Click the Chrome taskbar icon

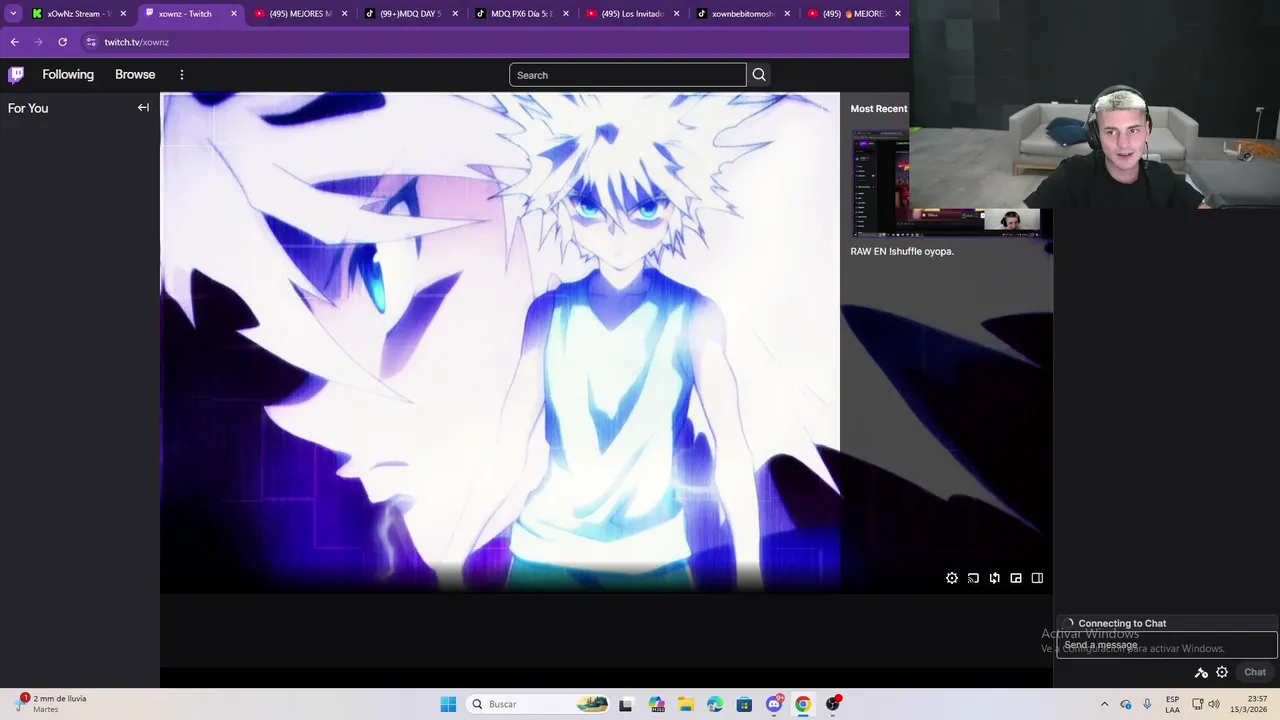pos(803,704)
